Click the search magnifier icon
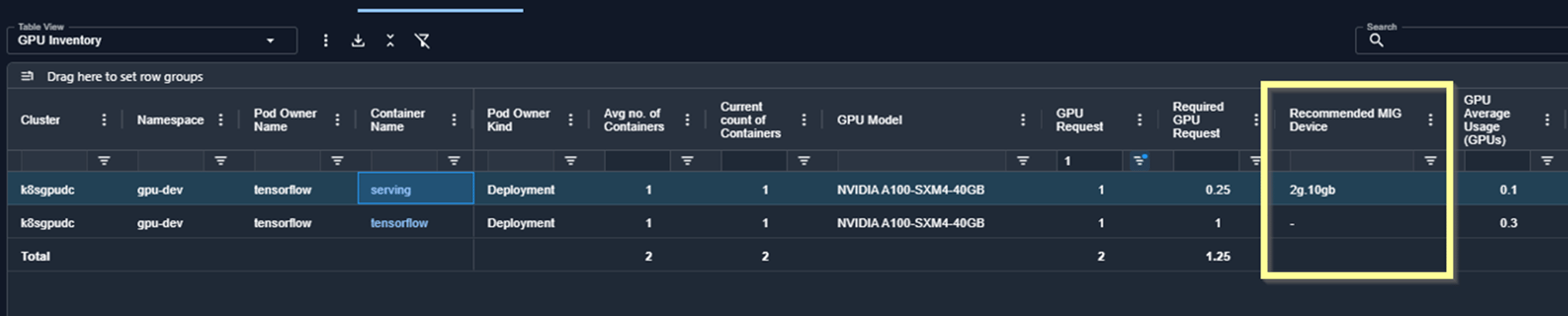 tap(1376, 40)
